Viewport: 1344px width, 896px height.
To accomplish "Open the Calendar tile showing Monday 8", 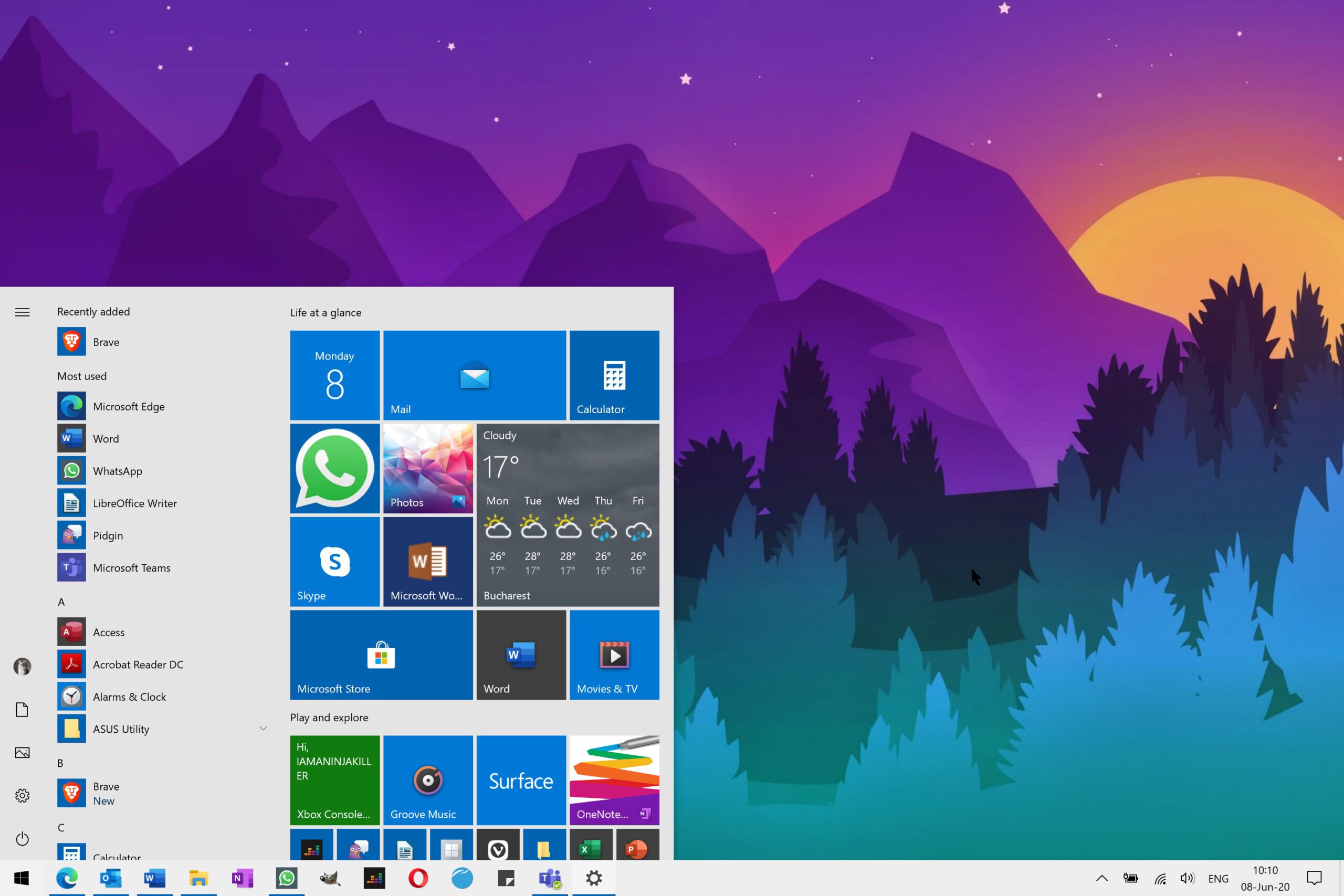I will 335,375.
